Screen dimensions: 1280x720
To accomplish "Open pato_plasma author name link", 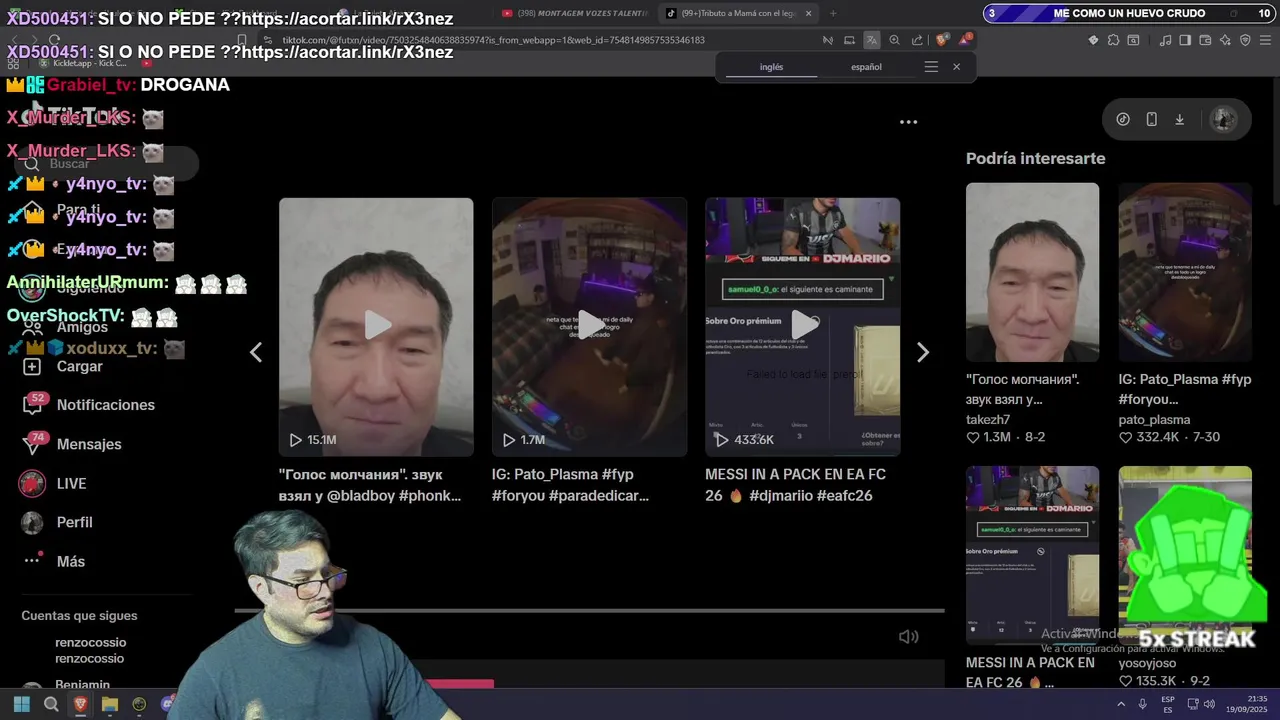I will pos(1154,420).
